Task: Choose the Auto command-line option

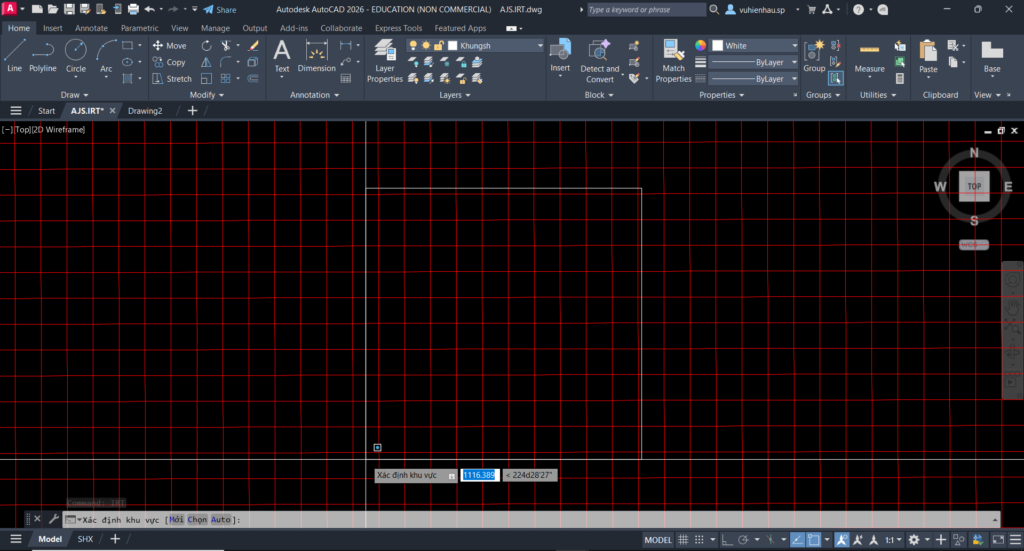Action: point(221,520)
